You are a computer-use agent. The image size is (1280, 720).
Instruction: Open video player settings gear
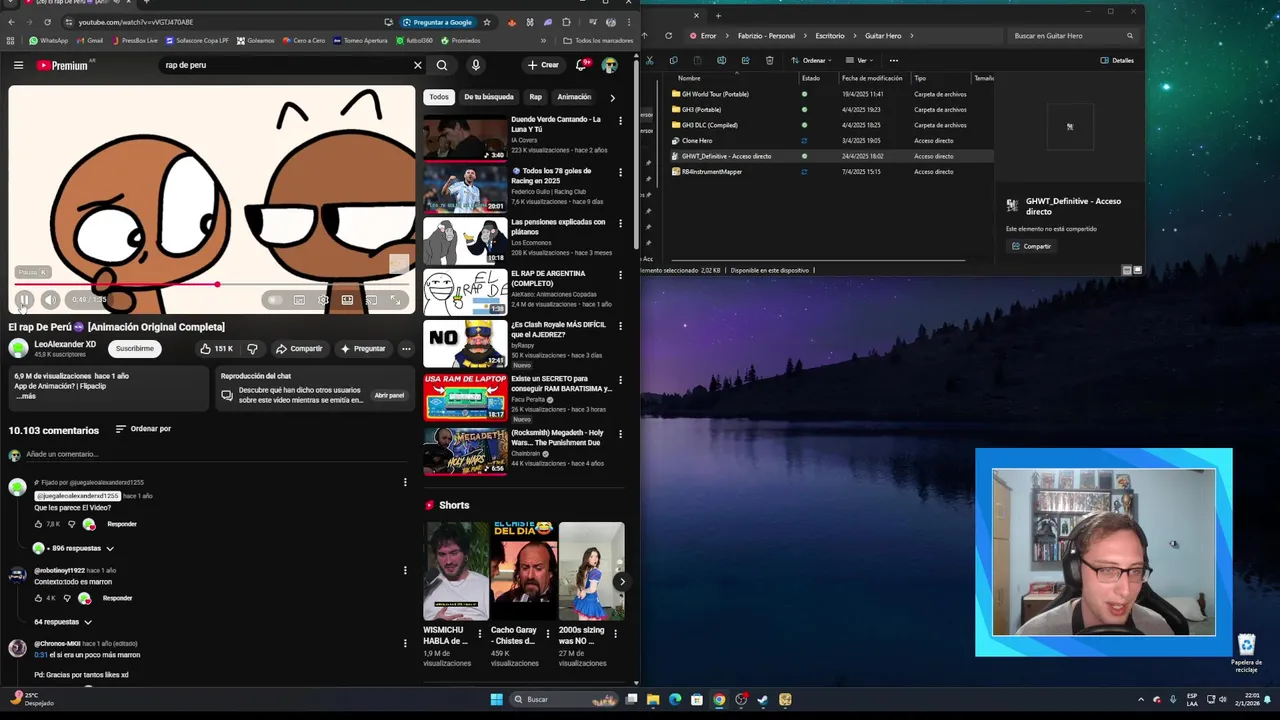[x=323, y=300]
